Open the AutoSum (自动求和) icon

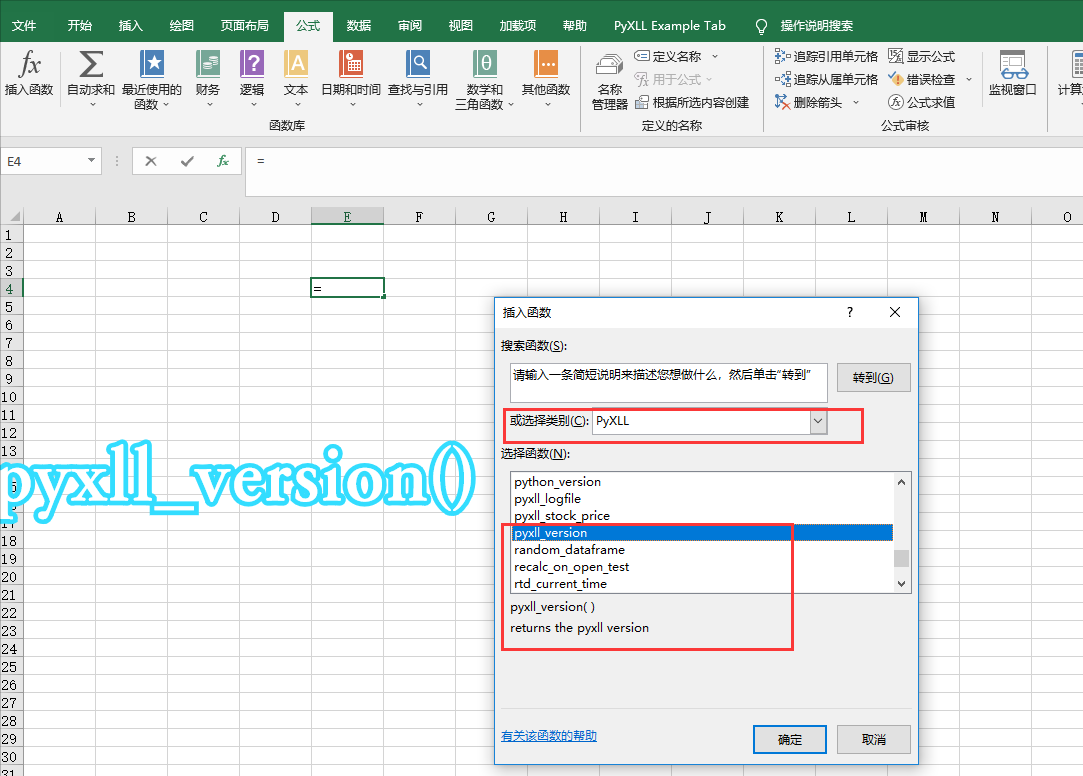pos(90,77)
